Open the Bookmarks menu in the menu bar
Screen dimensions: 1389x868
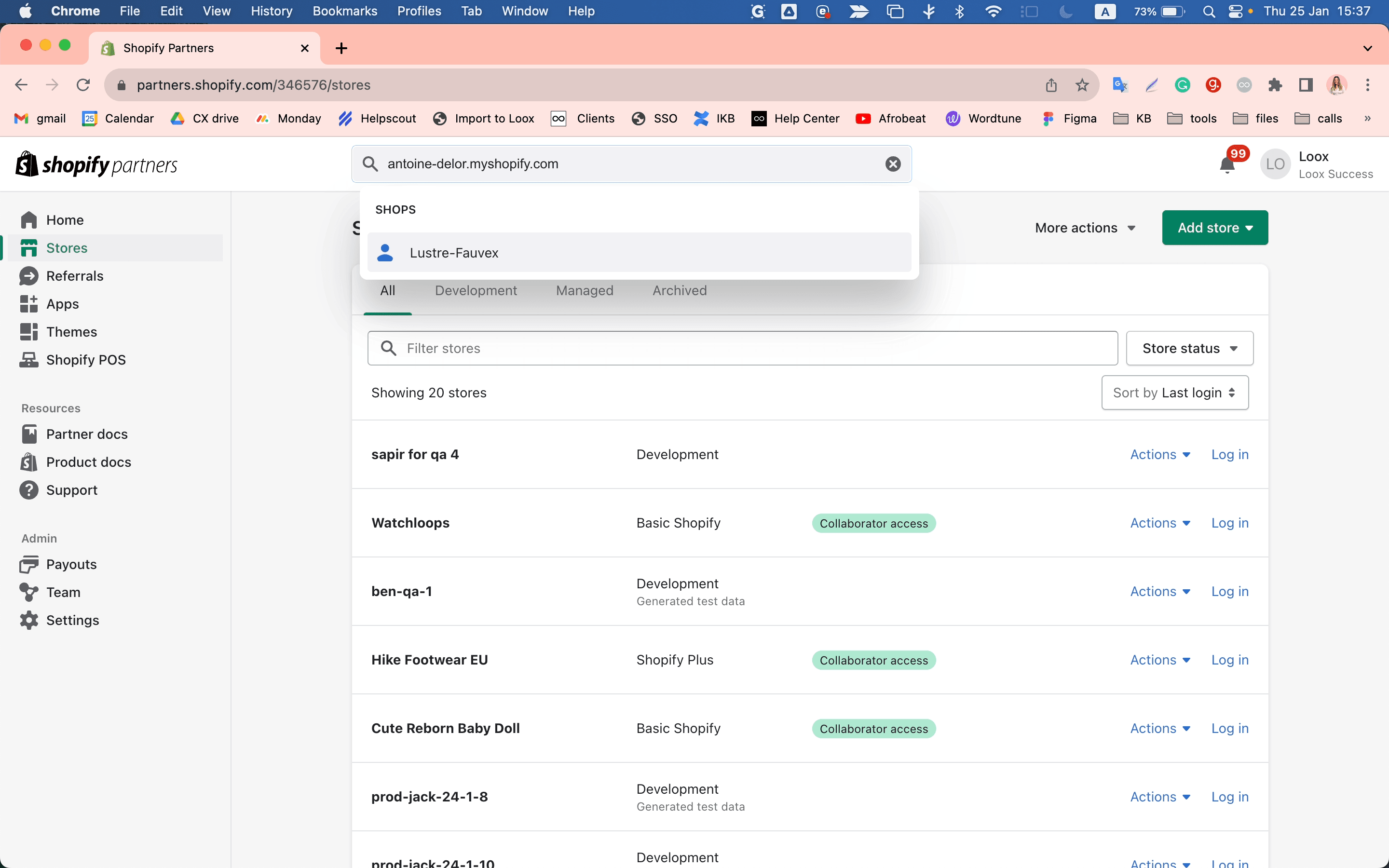345,12
